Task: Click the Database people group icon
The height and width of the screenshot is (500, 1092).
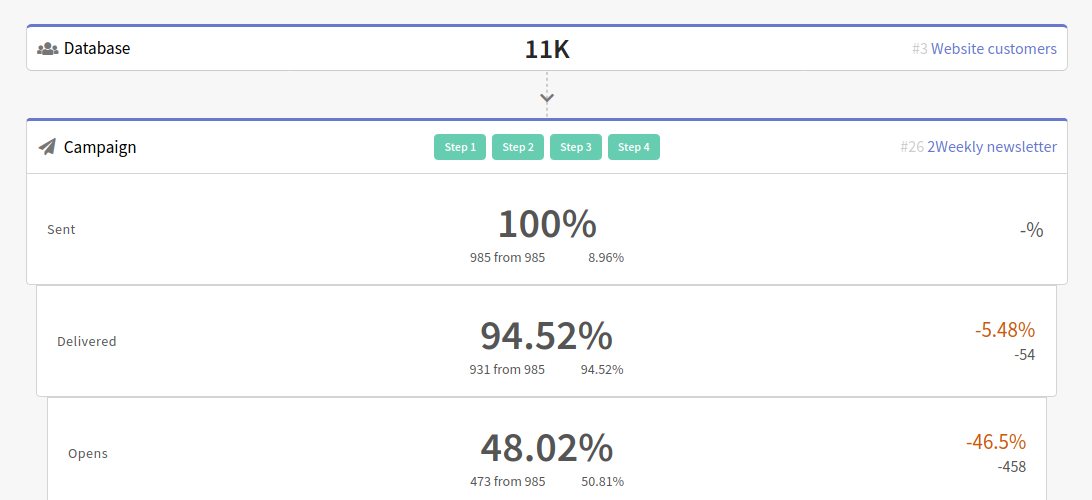Action: [47, 49]
